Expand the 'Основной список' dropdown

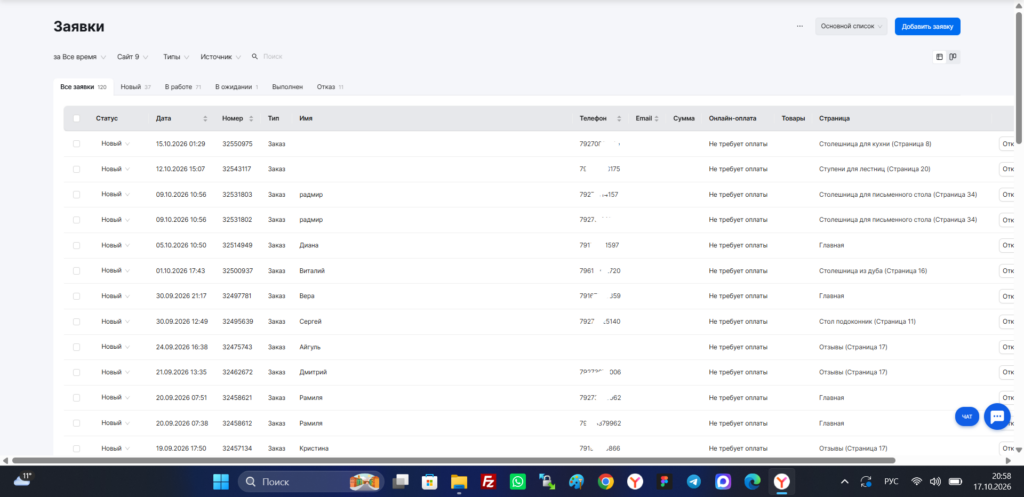click(851, 27)
